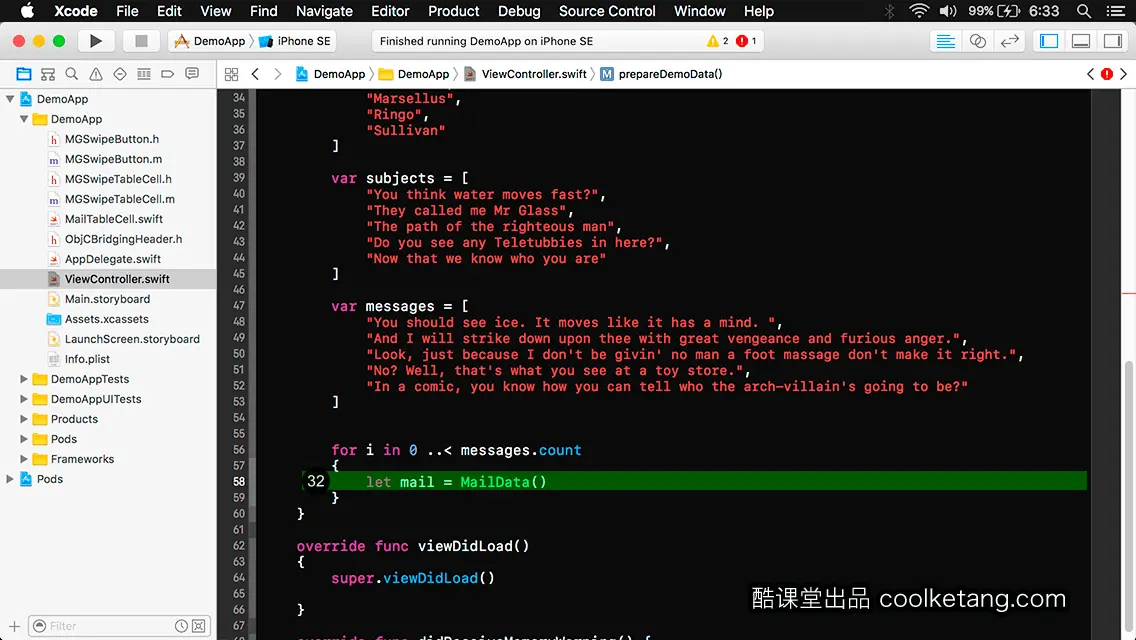This screenshot has width=1136, height=640.
Task: Show the Project navigator
Action: pos(24,74)
